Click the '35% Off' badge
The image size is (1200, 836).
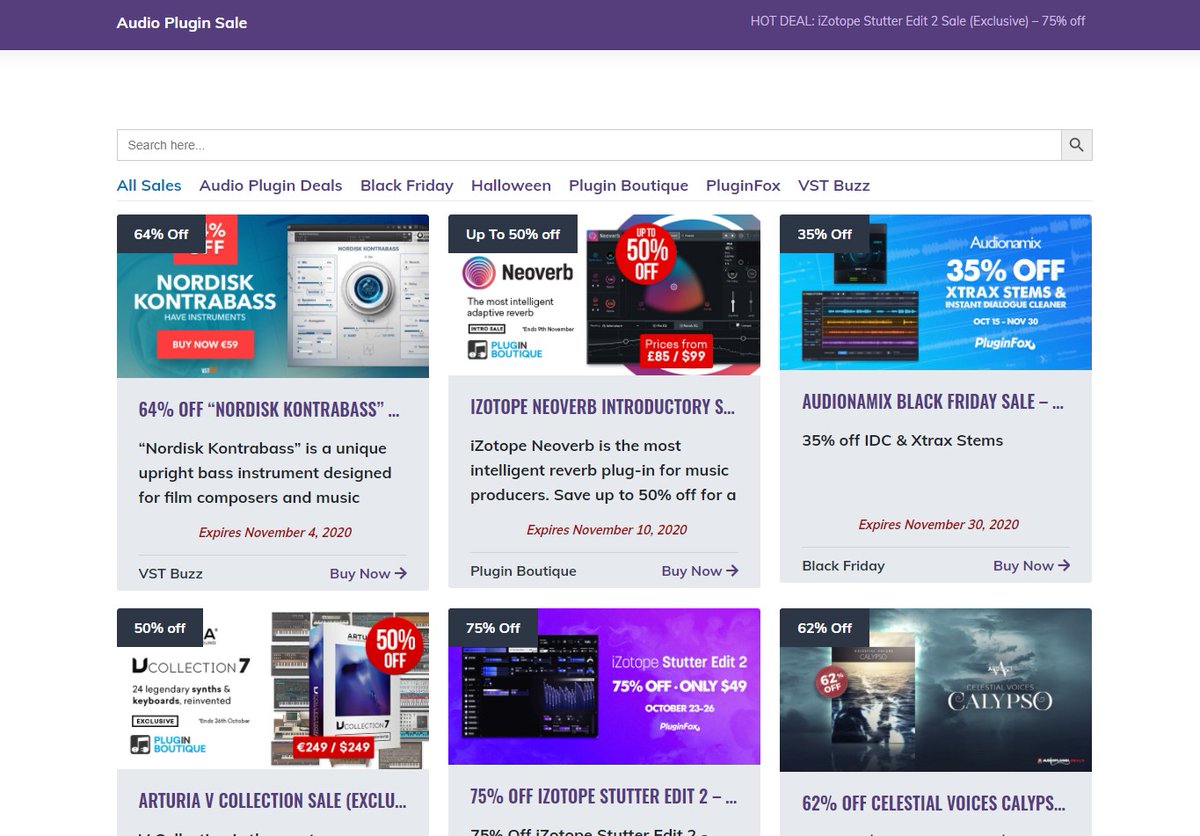[x=825, y=234]
